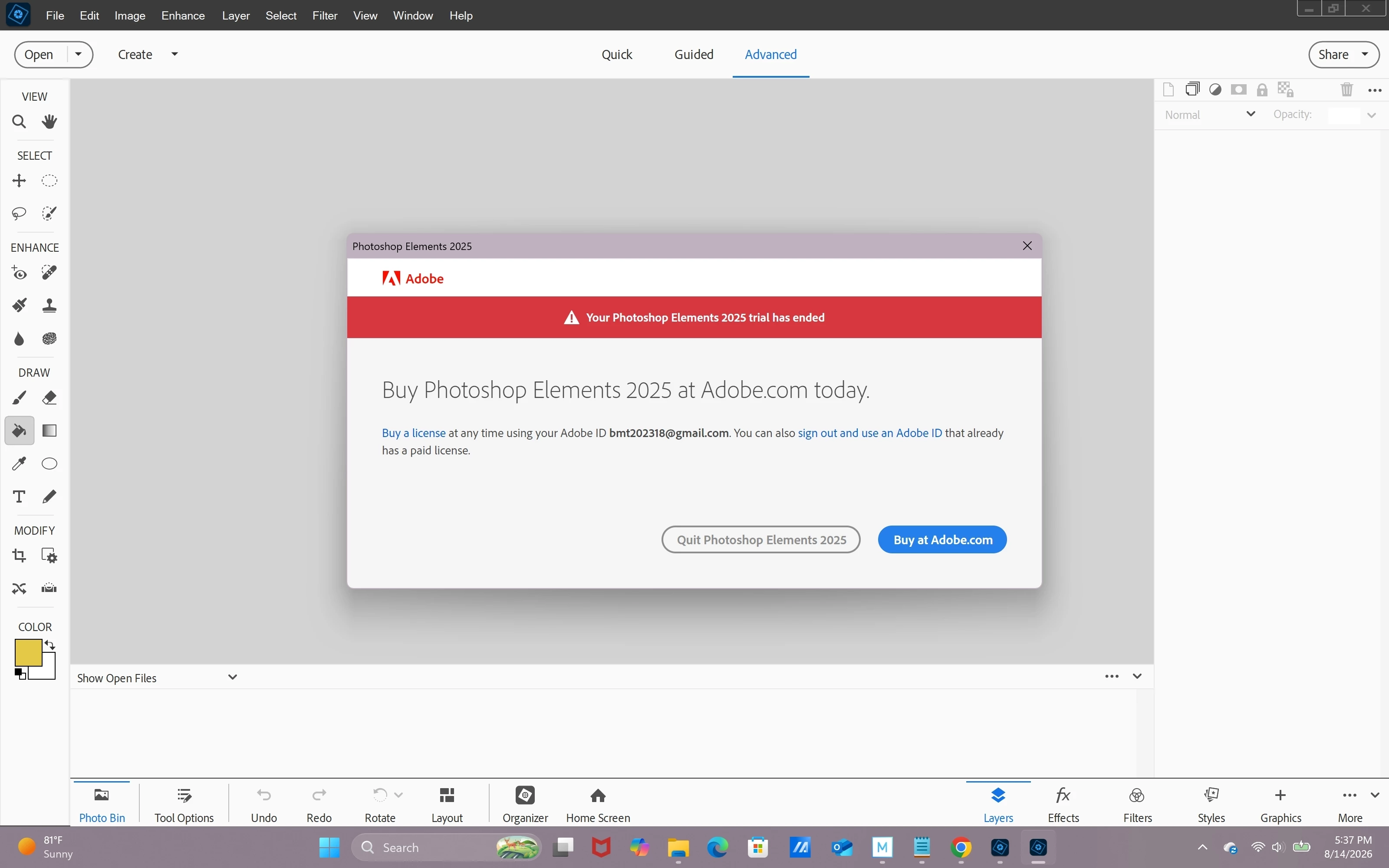Image resolution: width=1389 pixels, height=868 pixels.
Task: Select the Crop tool
Action: click(x=19, y=556)
